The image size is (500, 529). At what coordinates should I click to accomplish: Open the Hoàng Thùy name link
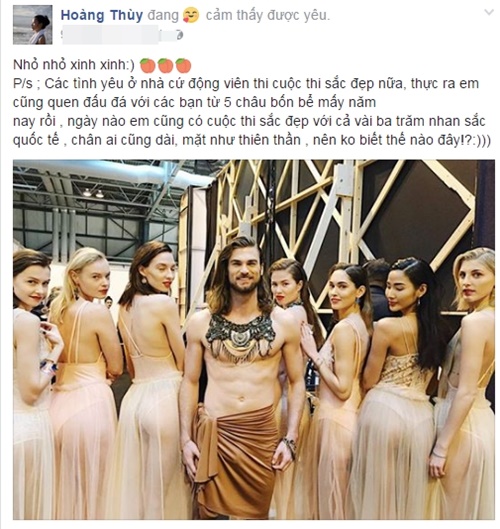(x=102, y=15)
